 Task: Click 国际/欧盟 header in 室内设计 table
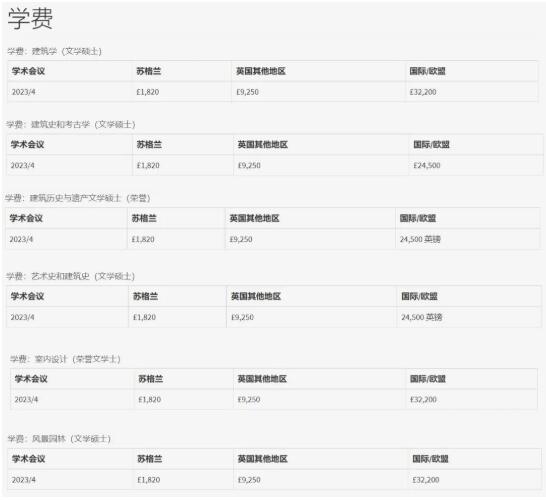tap(428, 379)
